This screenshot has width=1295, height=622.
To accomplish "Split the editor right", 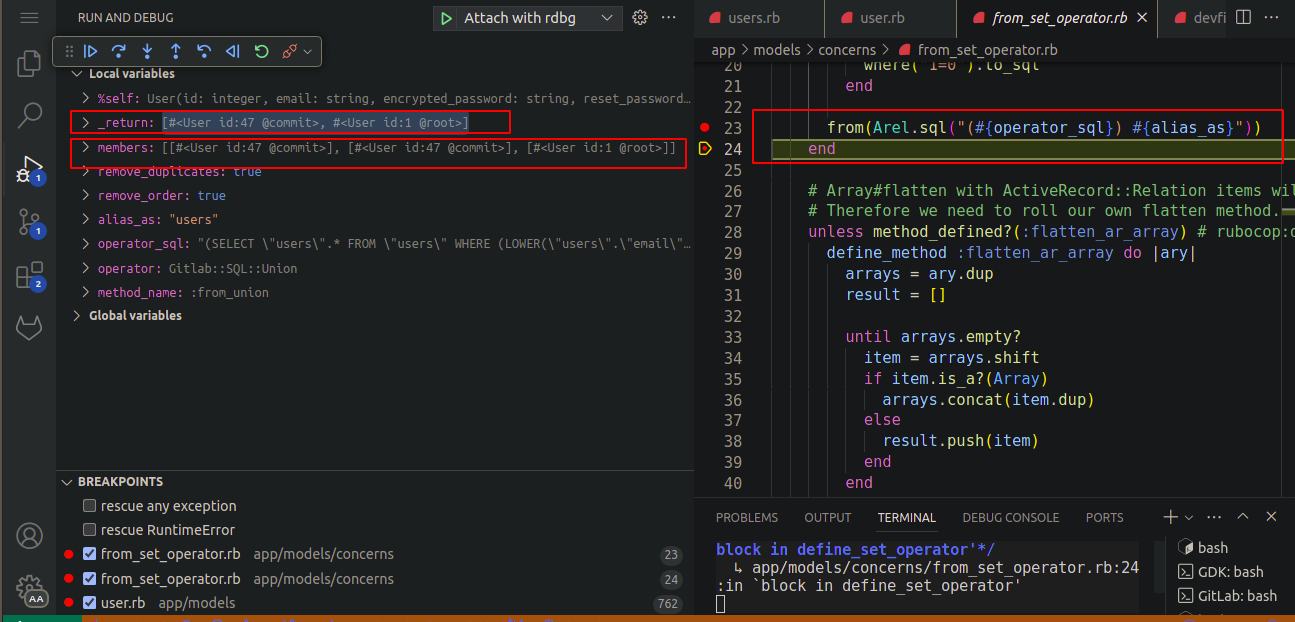I will (1243, 18).
